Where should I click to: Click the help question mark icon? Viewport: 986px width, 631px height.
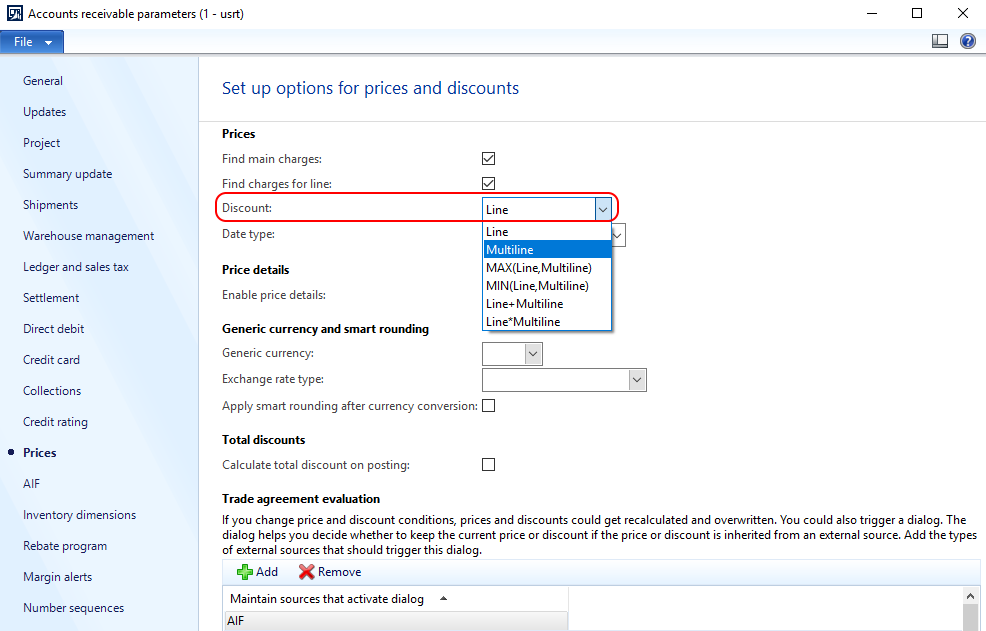(x=968, y=42)
